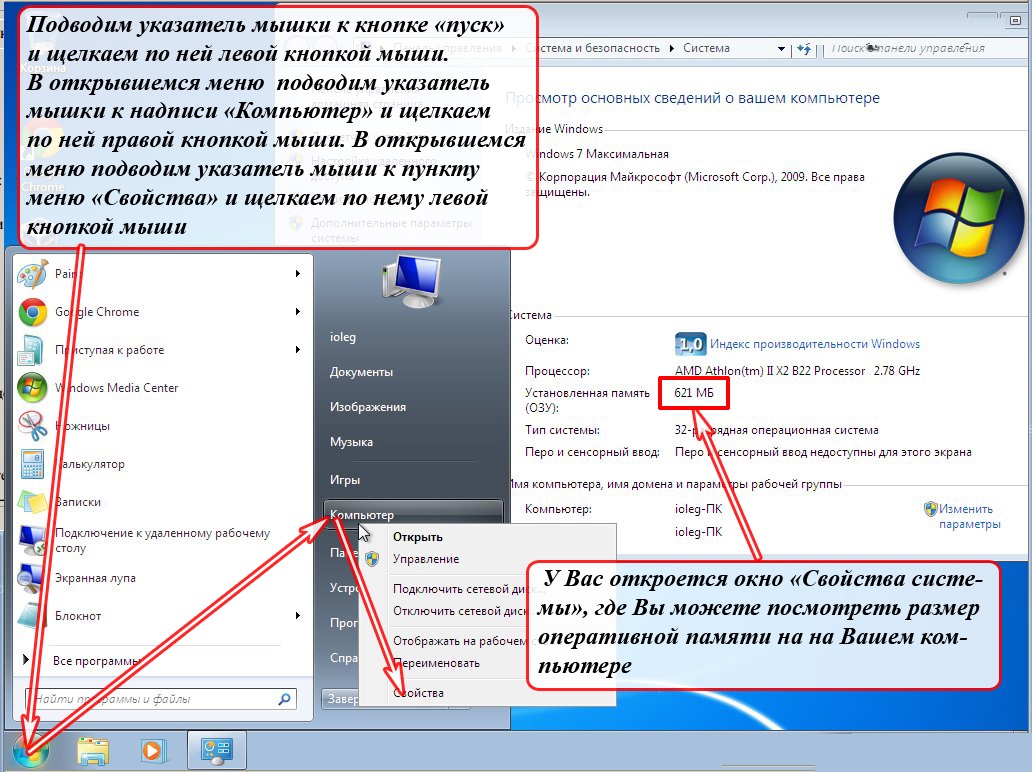Screen dimensions: 1032x772
Task: Open ioleg user folder link
Action: pos(342,337)
